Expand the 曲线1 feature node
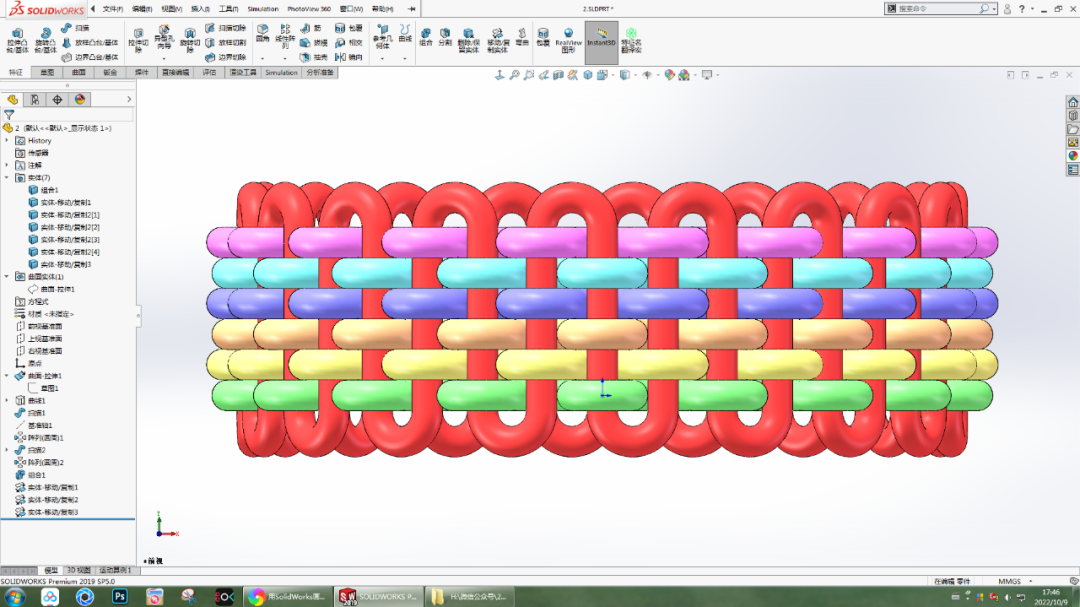 7,401
